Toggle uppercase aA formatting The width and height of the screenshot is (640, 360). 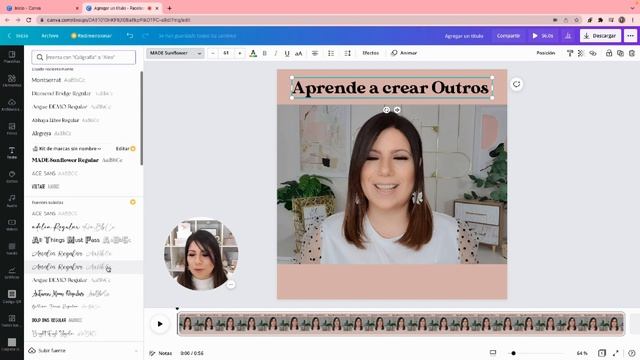coord(299,53)
